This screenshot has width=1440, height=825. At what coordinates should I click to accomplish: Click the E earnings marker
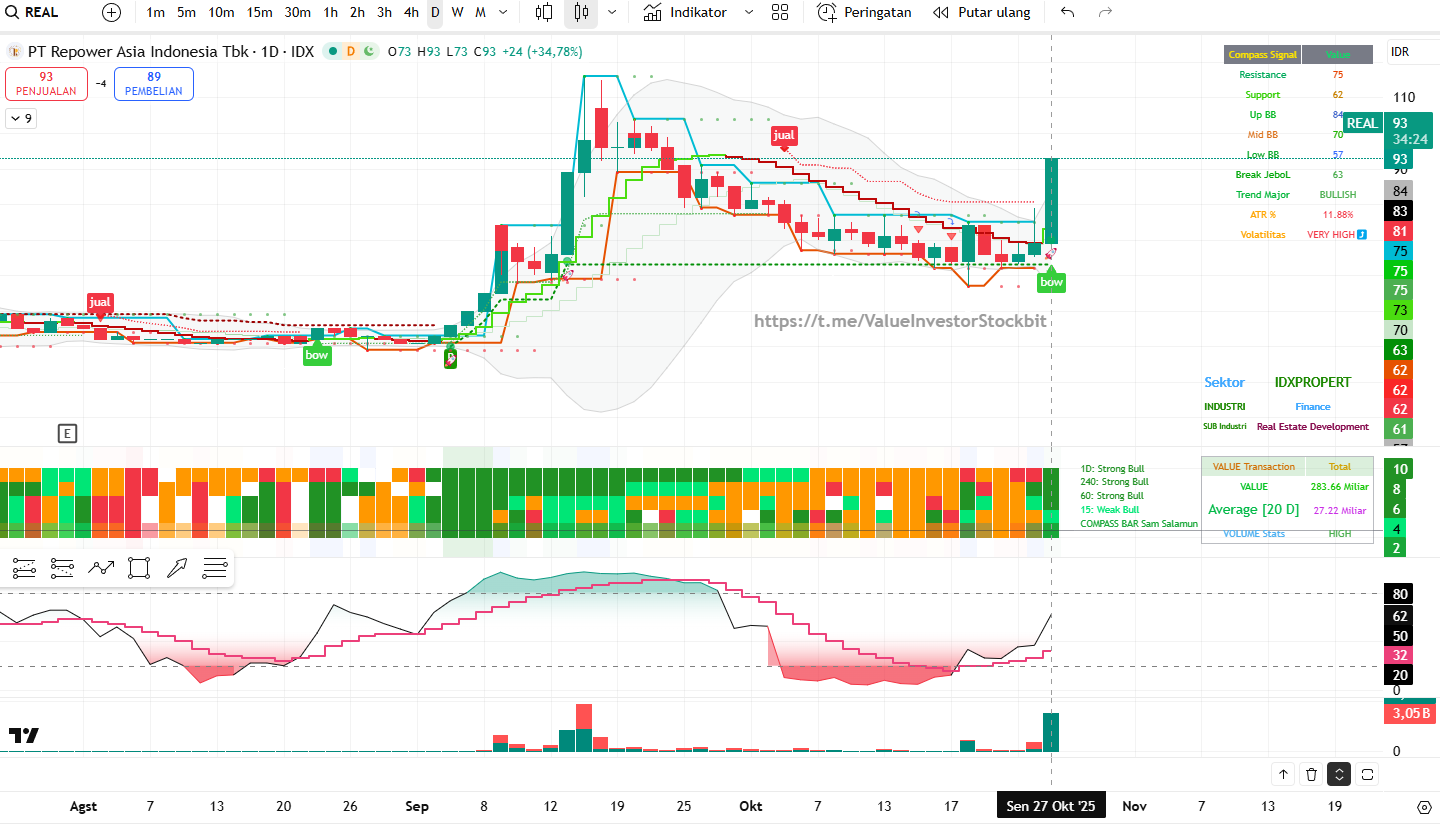(x=67, y=433)
